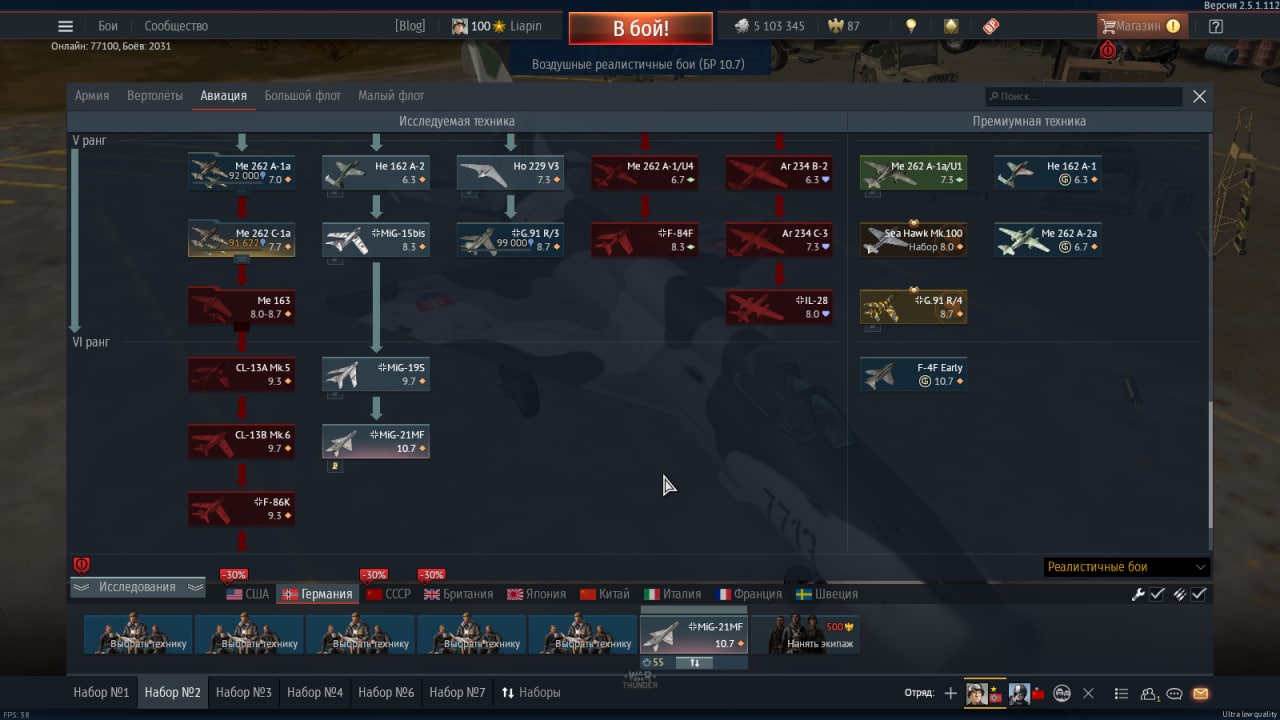Click Нанять экипаж recruit crew slot
This screenshot has width=1280, height=720.
tap(805, 635)
